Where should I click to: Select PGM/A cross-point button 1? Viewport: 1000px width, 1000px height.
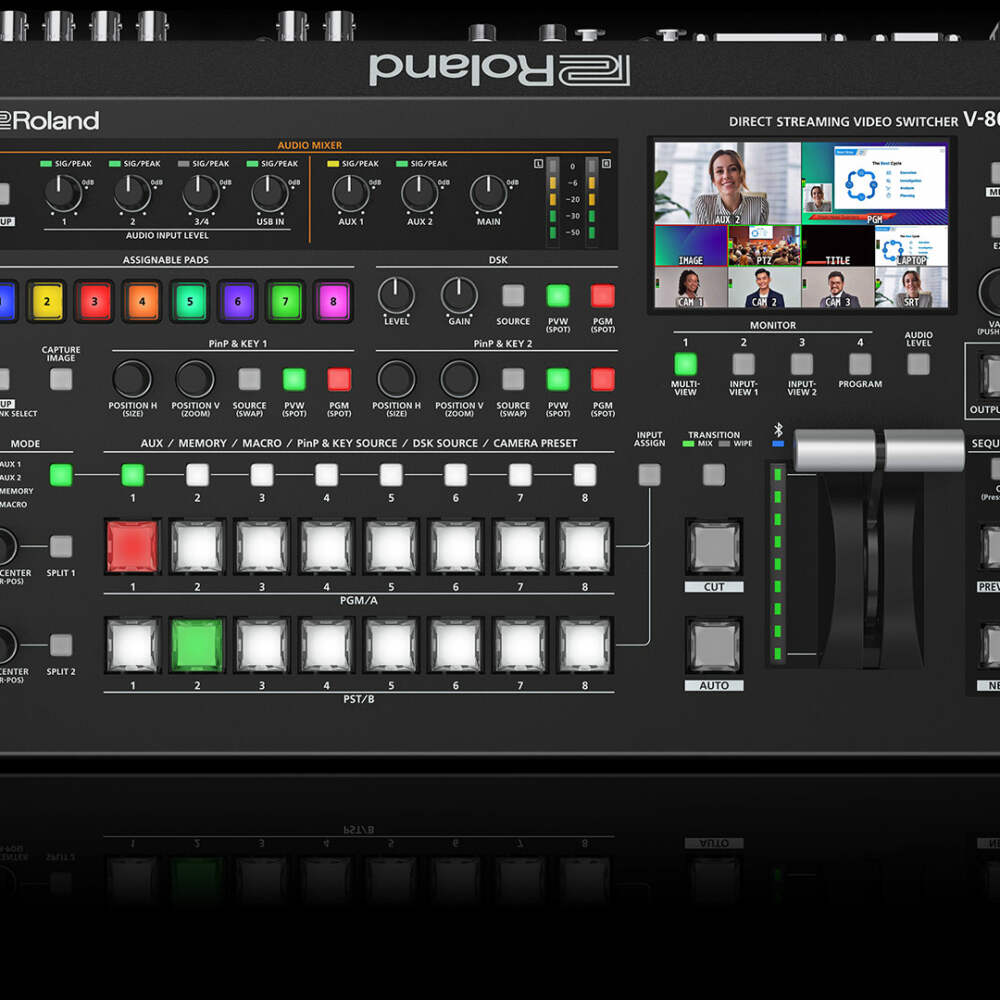tap(132, 547)
